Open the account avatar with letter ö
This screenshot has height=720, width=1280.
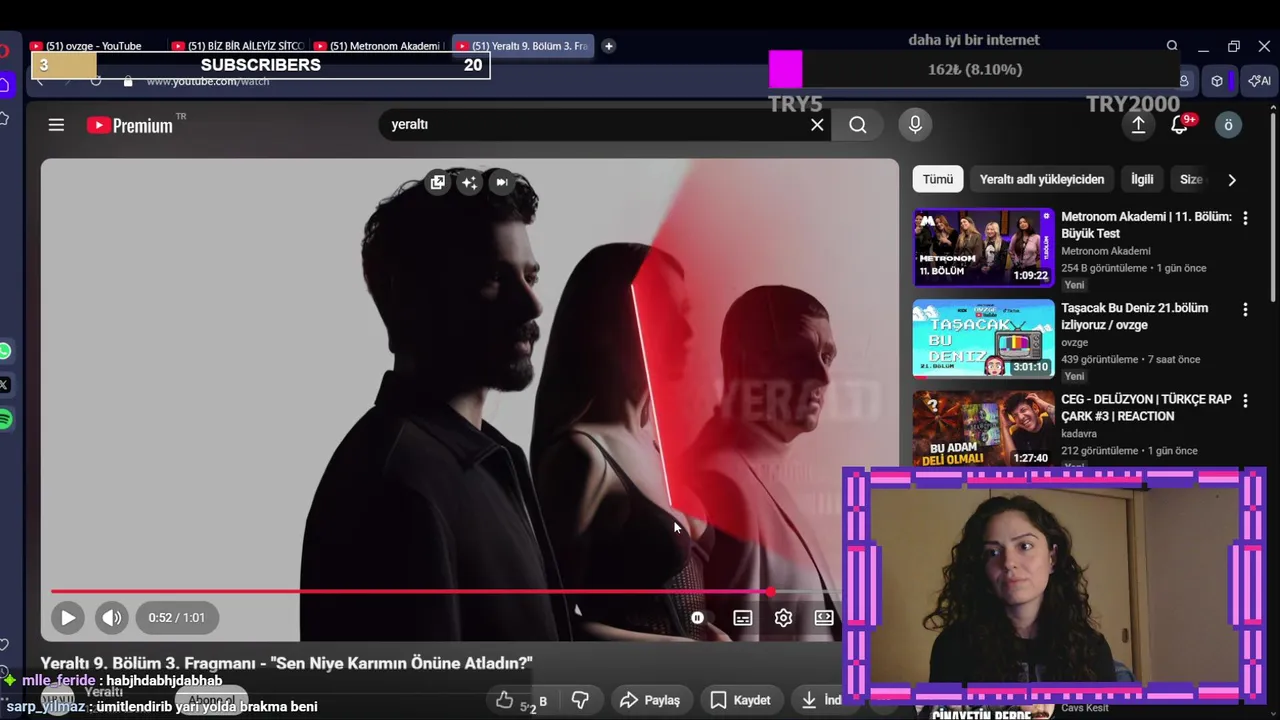click(x=1229, y=125)
